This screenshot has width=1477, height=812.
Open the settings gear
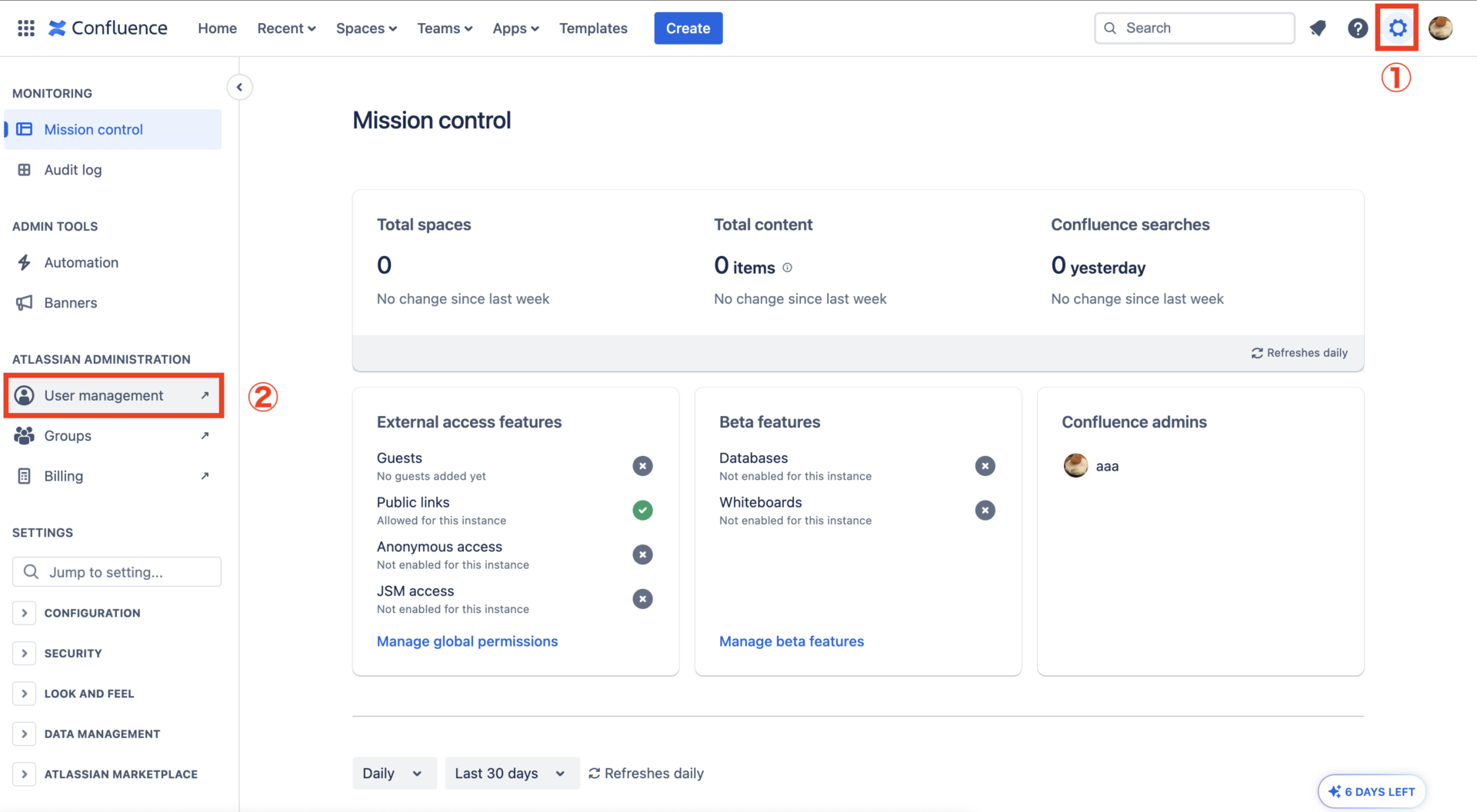[x=1398, y=28]
